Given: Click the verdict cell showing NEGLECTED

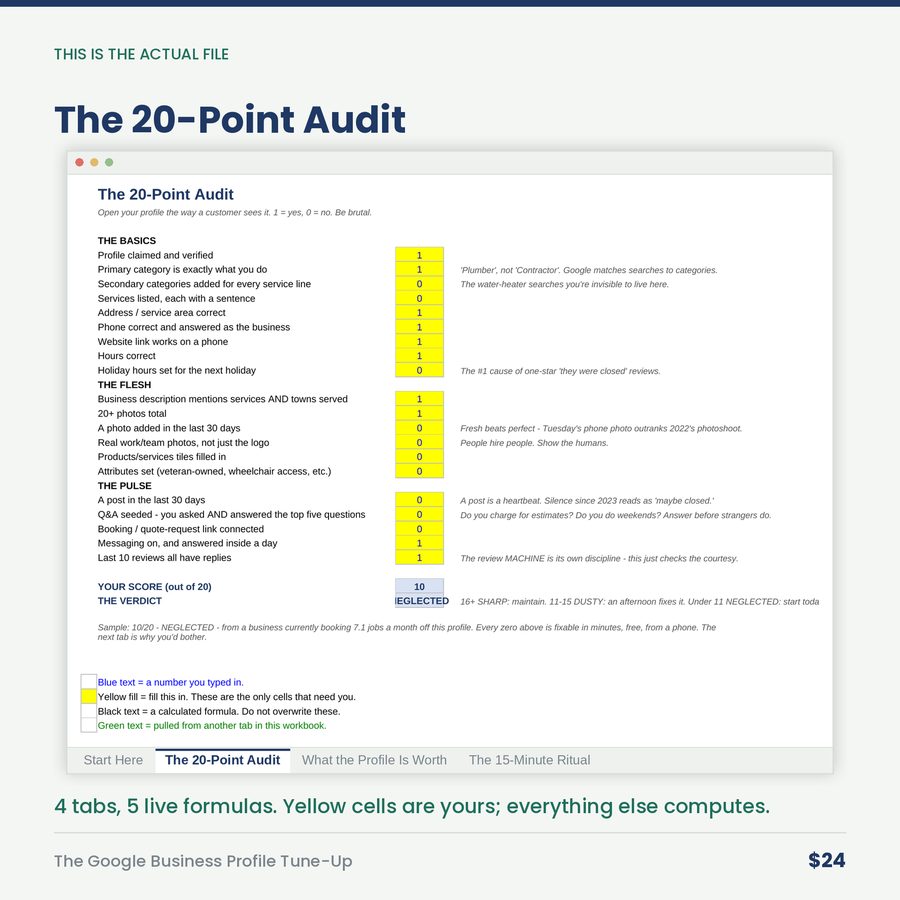Looking at the screenshot, I should (x=419, y=601).
